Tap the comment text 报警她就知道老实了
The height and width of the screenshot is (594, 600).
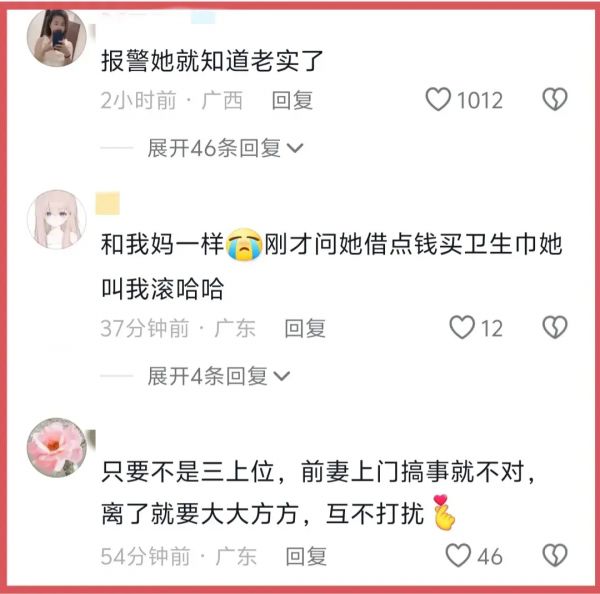coord(212,61)
